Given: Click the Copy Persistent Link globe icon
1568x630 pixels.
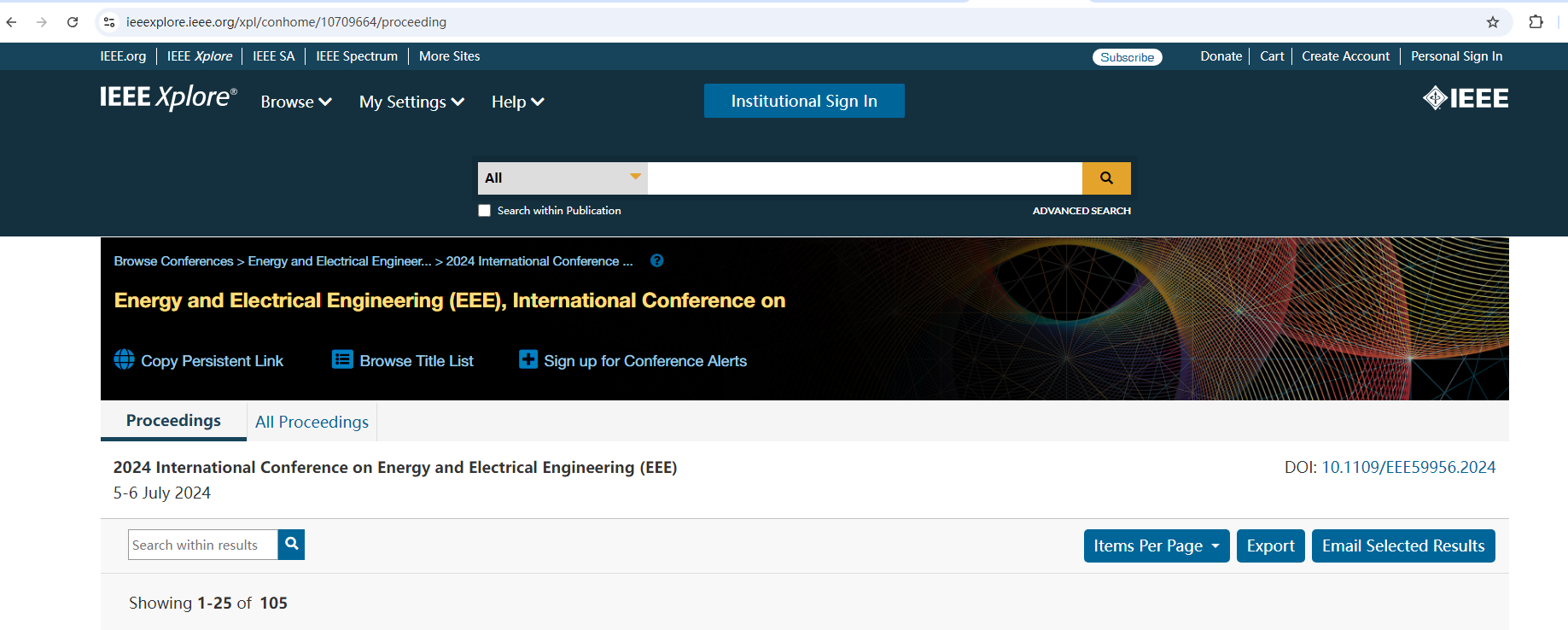Looking at the screenshot, I should tap(125, 359).
